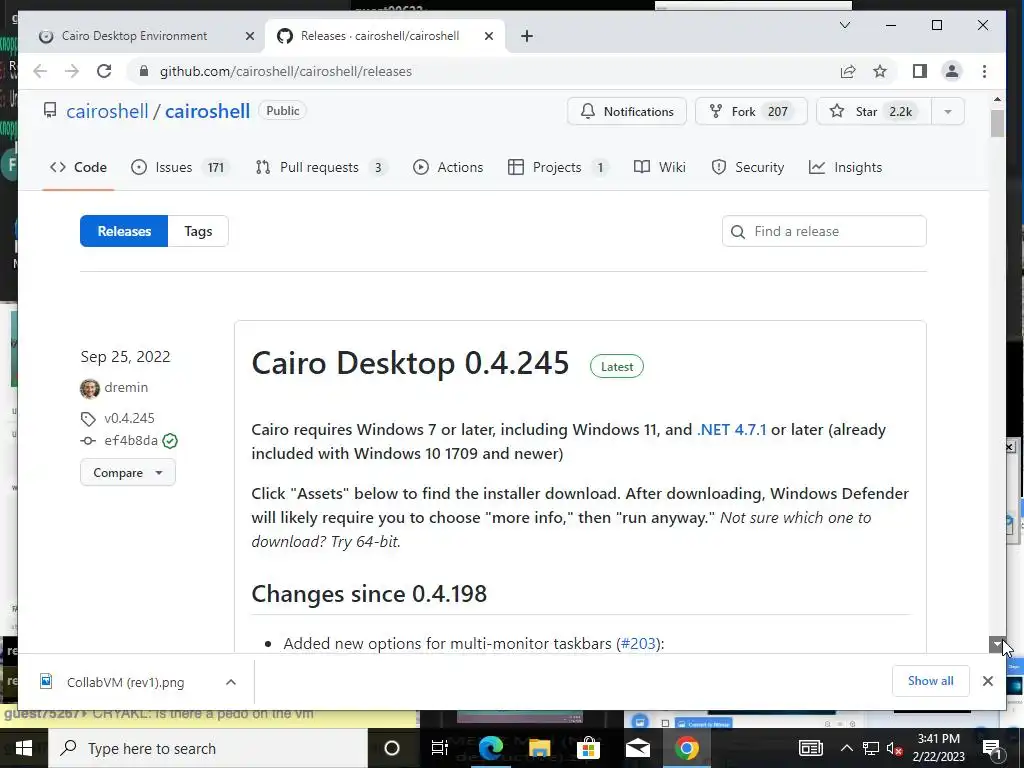
Task: Close the Cairo Desktop Environment tab
Action: tap(249, 36)
